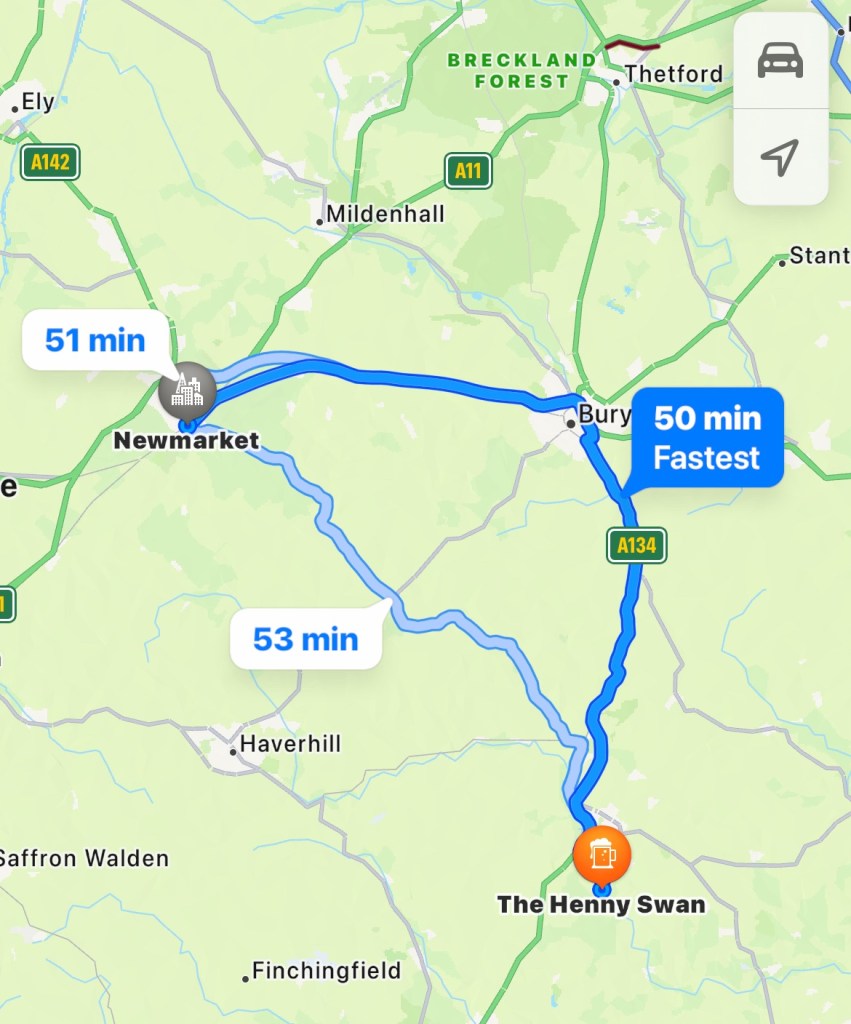Tap the location arrow tracking icon
Viewport: 851px width, 1024px height.
[x=780, y=157]
